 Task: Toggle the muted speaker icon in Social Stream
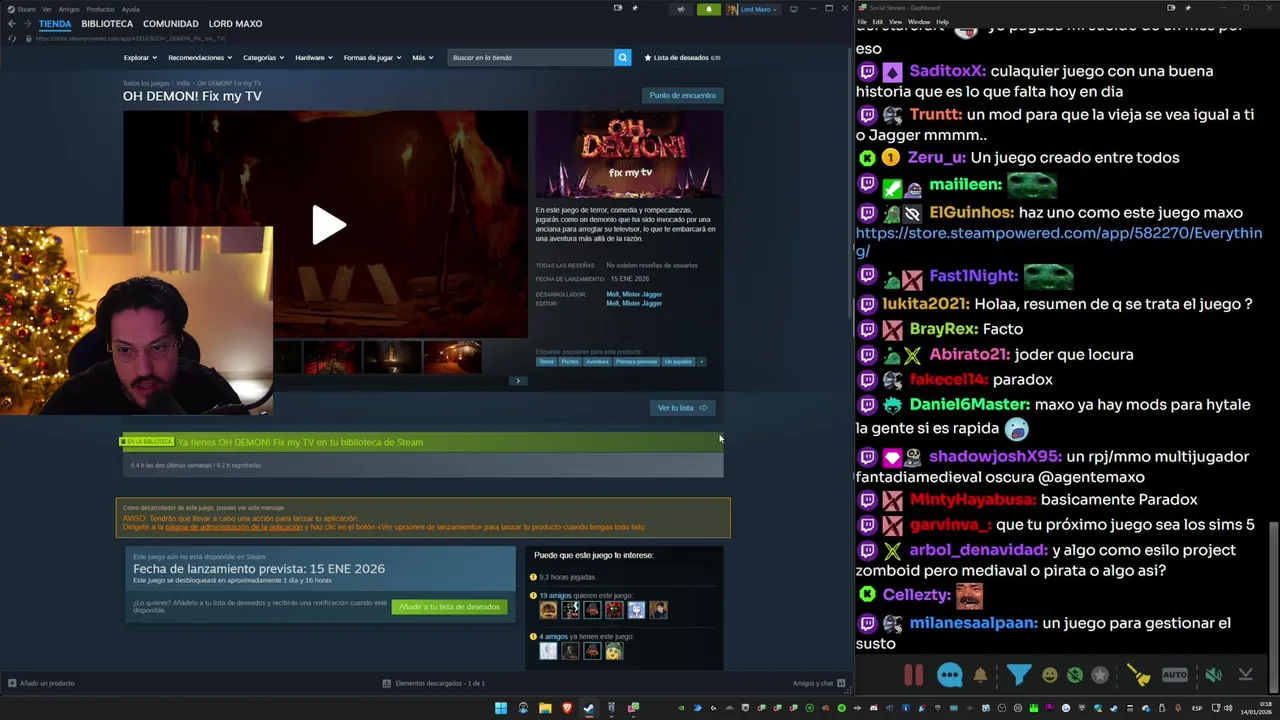tap(1212, 675)
